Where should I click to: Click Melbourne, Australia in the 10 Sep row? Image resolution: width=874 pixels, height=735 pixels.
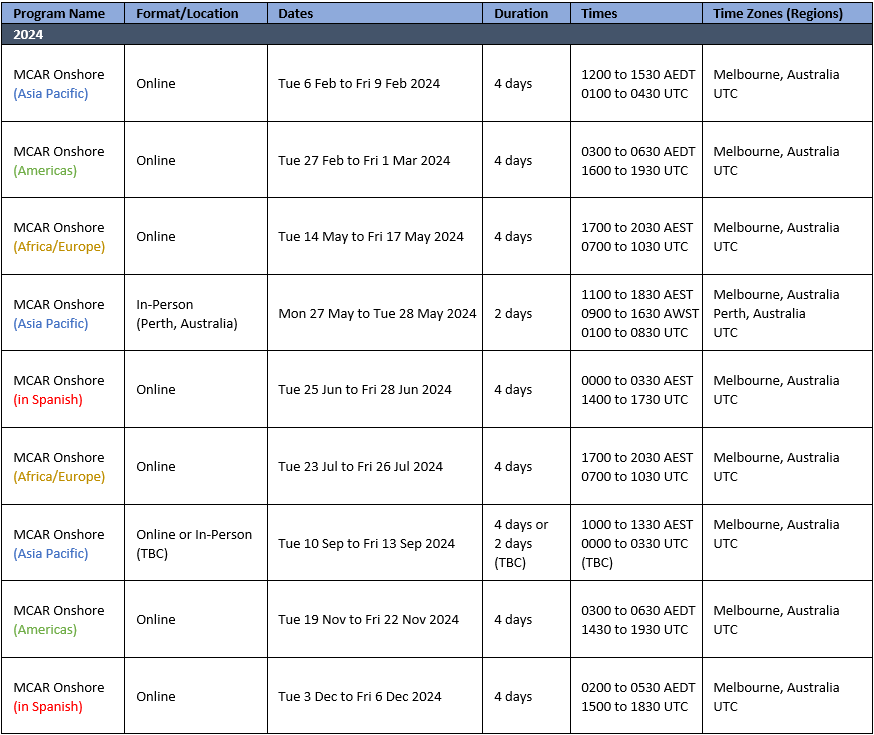pos(776,525)
